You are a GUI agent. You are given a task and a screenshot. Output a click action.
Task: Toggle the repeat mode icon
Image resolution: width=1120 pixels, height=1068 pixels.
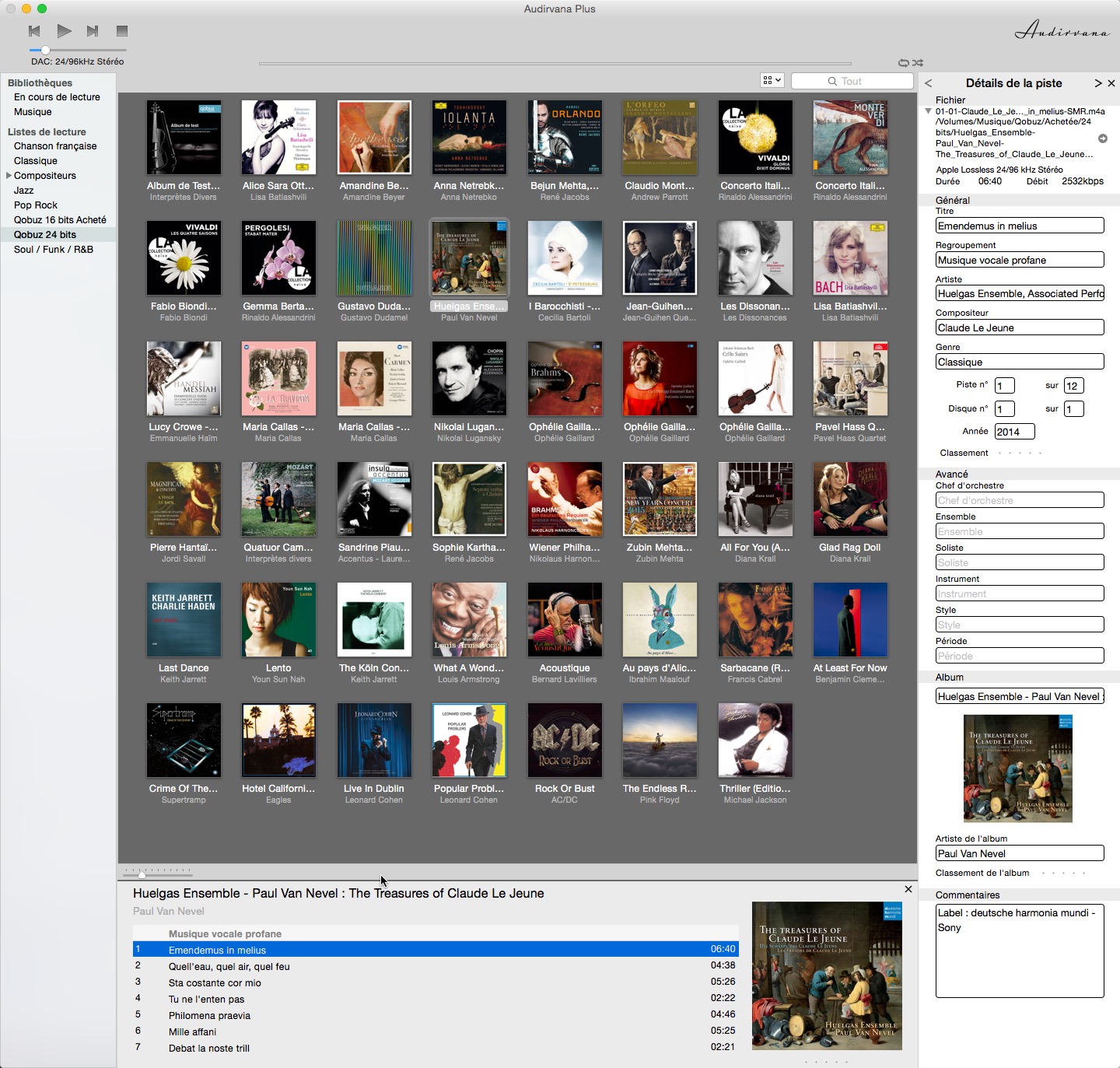tap(903, 62)
